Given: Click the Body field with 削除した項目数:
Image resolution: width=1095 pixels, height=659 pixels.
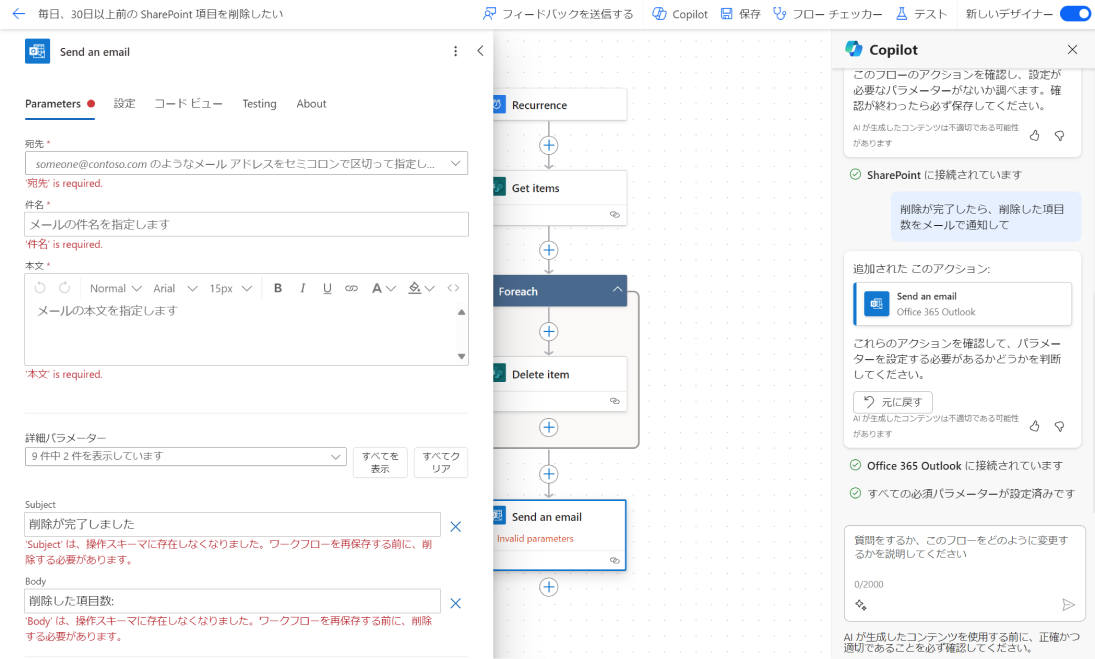Looking at the screenshot, I should point(233,601).
